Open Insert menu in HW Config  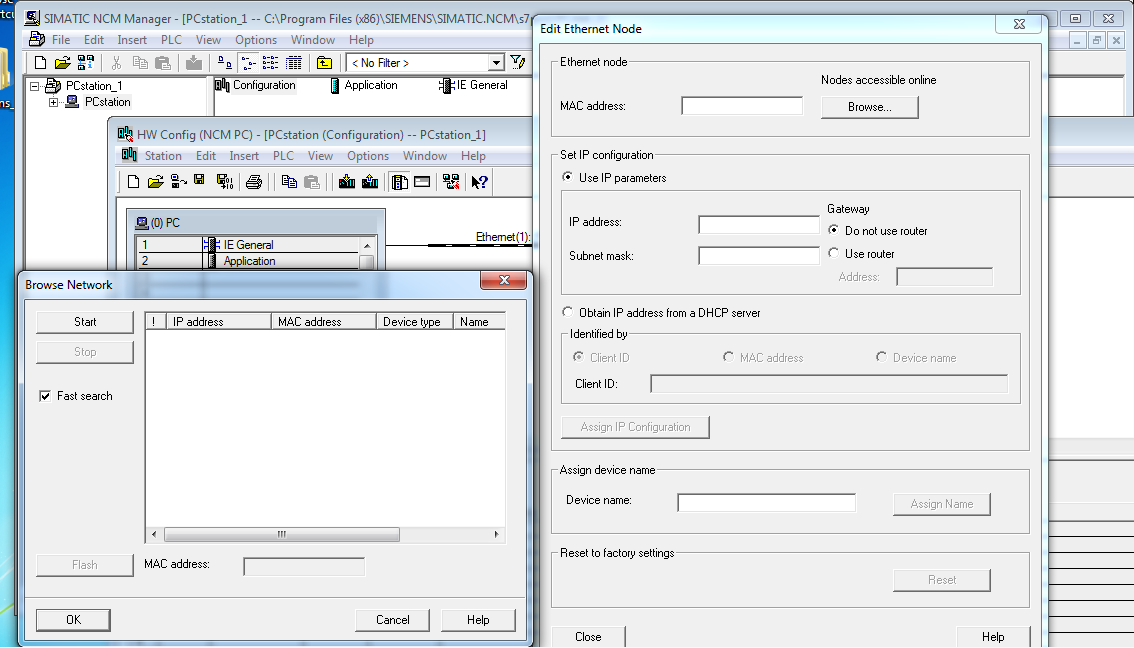pos(244,155)
